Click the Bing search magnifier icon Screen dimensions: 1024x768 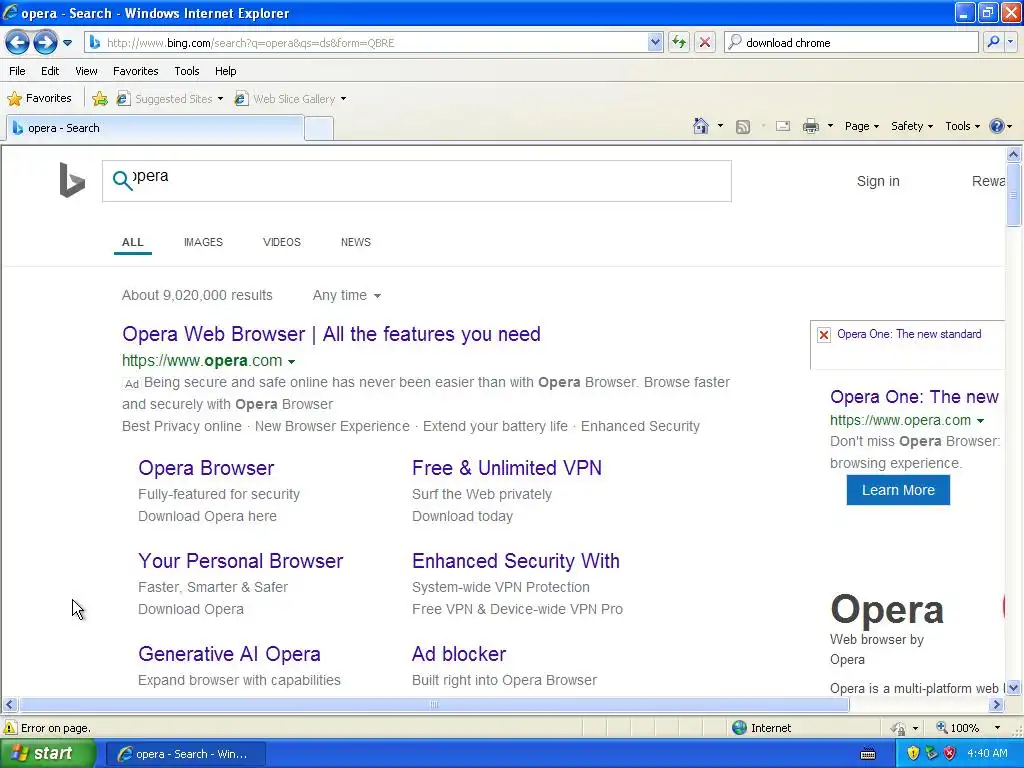pyautogui.click(x=122, y=180)
